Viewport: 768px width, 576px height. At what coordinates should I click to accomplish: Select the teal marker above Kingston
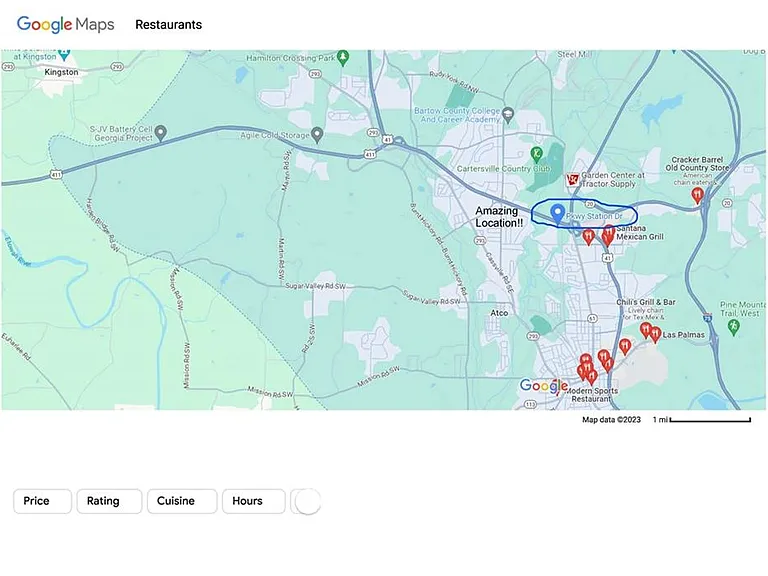tap(64, 53)
